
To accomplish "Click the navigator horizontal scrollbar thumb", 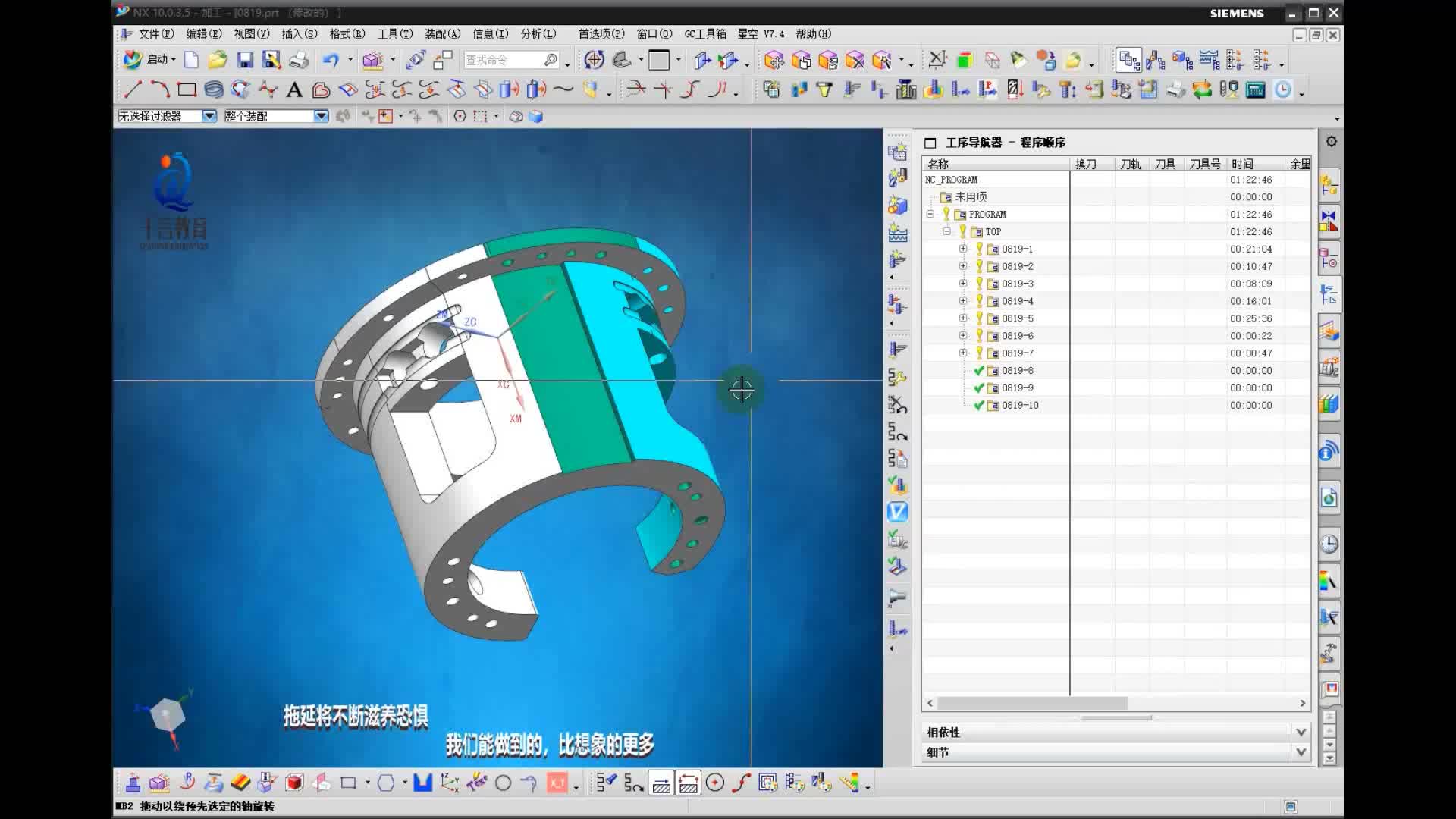I will click(x=1032, y=703).
